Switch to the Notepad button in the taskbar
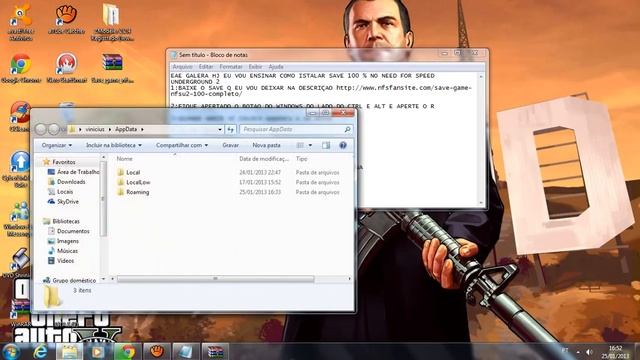This screenshot has height=360, width=640. coord(186,351)
